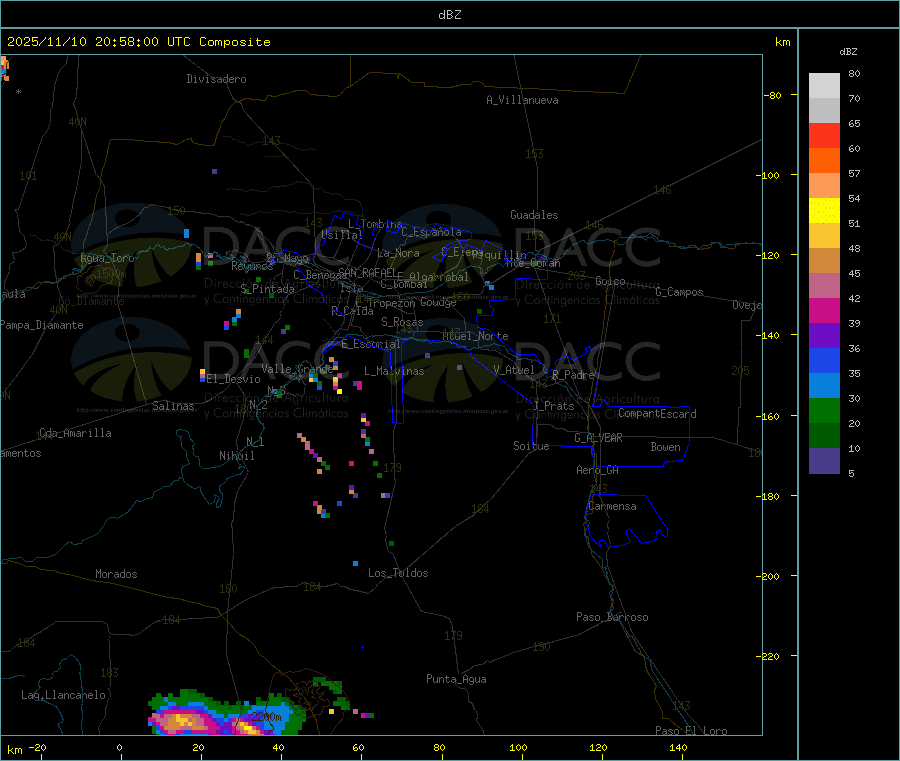Image resolution: width=900 pixels, height=761 pixels.
Task: Click the A_Villanueva map label
Action: pyautogui.click(x=522, y=100)
